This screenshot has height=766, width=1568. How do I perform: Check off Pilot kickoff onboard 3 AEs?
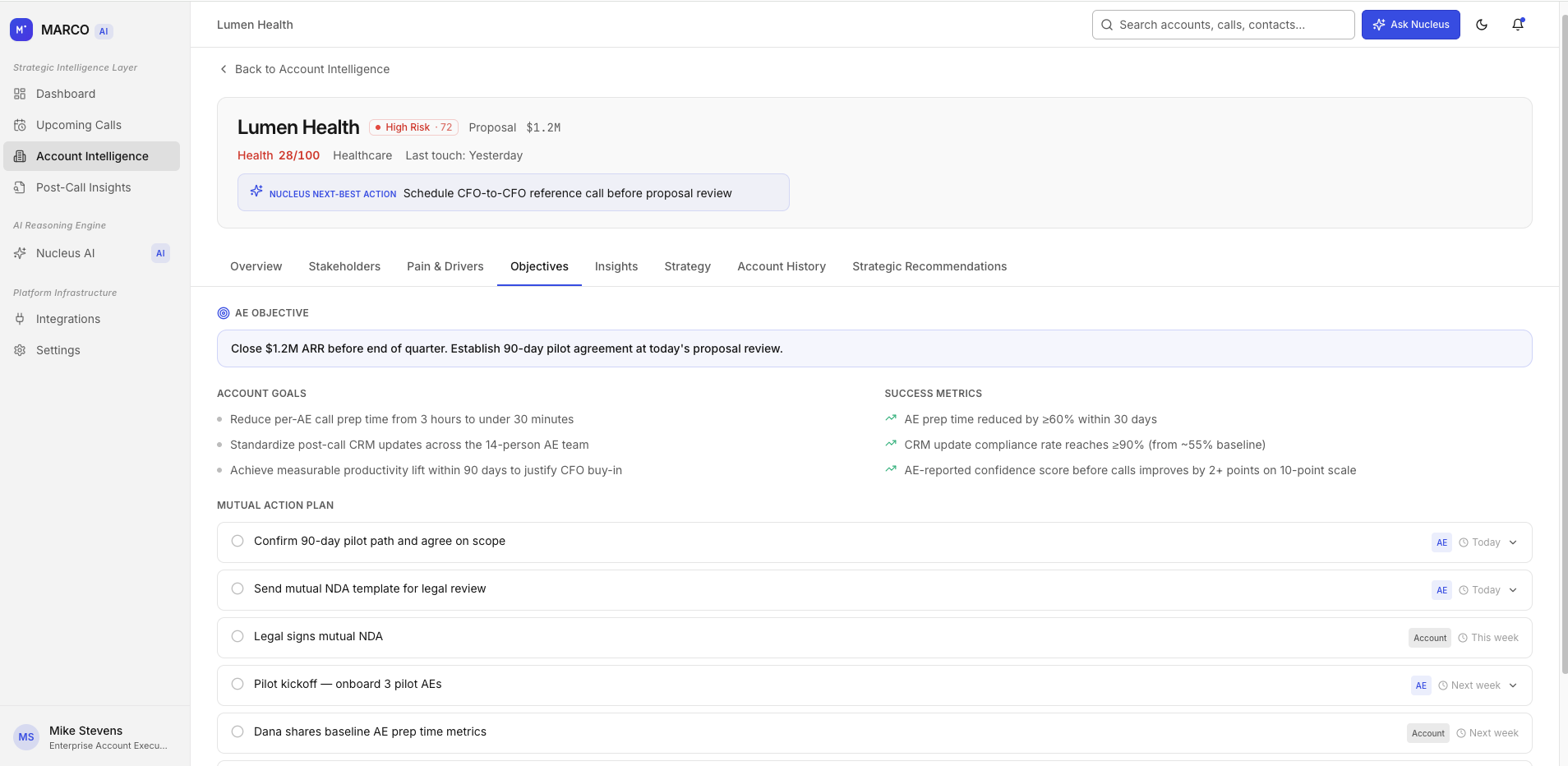238,684
